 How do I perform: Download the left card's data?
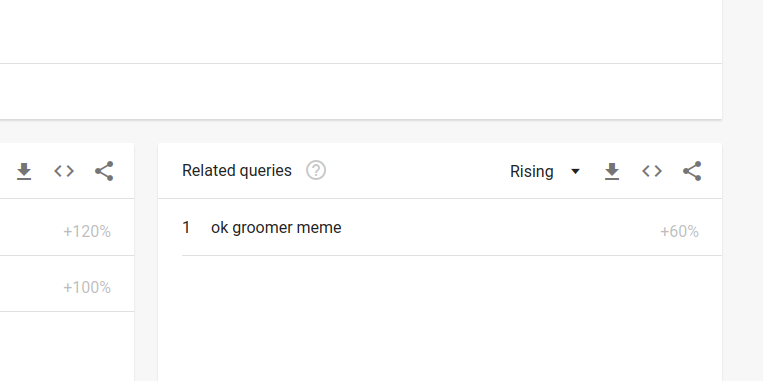[x=24, y=171]
